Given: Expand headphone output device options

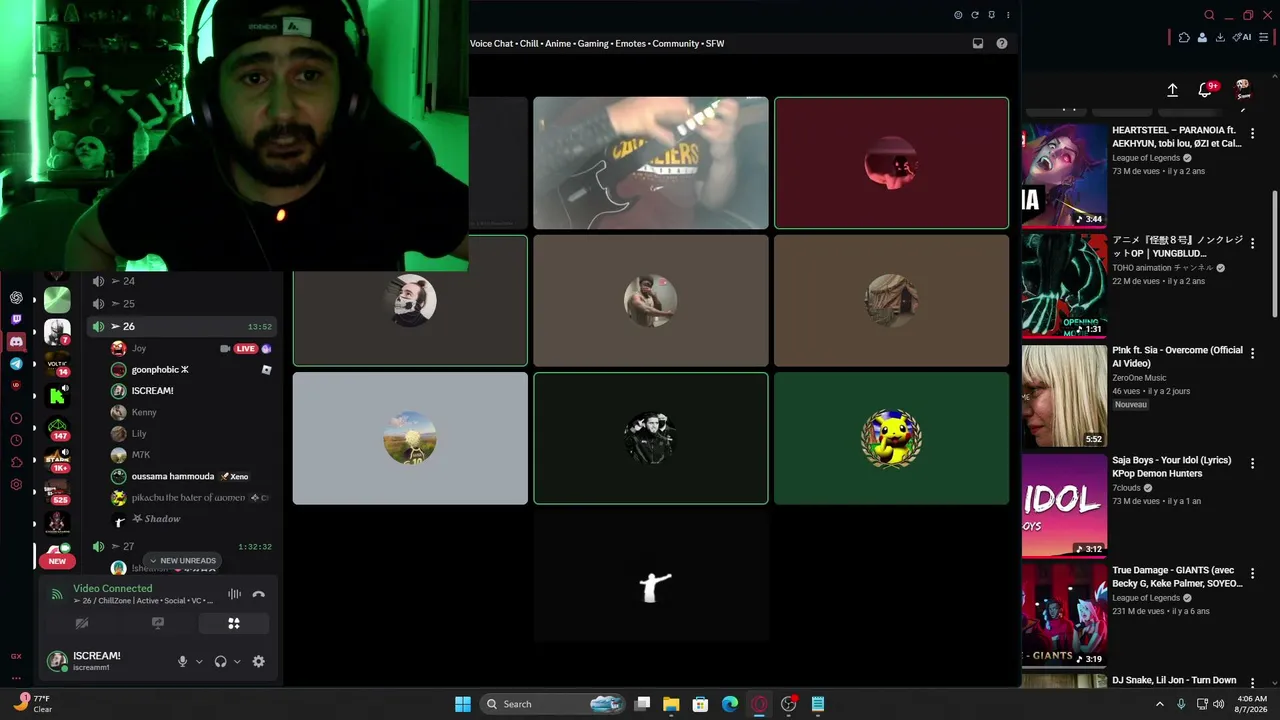Looking at the screenshot, I should click(237, 661).
